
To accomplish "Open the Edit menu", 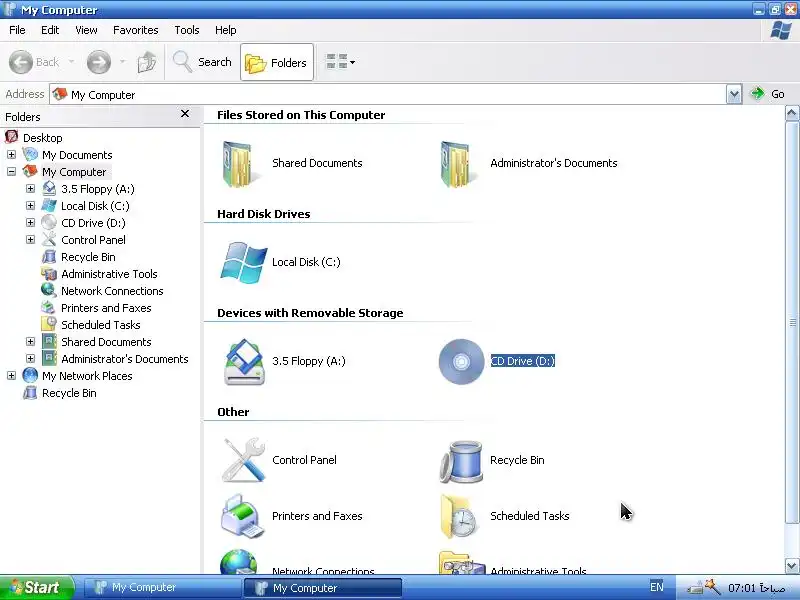I will (x=50, y=30).
